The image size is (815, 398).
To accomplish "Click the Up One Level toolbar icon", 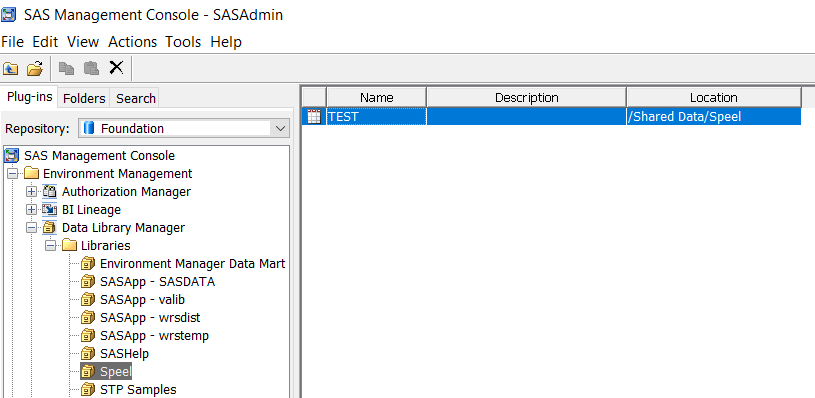I will tap(10, 68).
